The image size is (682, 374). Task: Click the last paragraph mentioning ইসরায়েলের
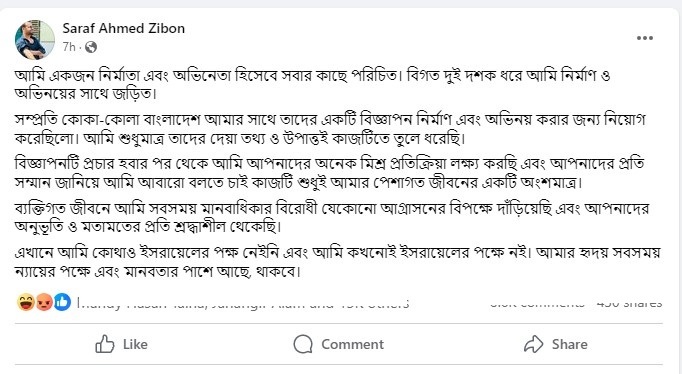[337, 262]
